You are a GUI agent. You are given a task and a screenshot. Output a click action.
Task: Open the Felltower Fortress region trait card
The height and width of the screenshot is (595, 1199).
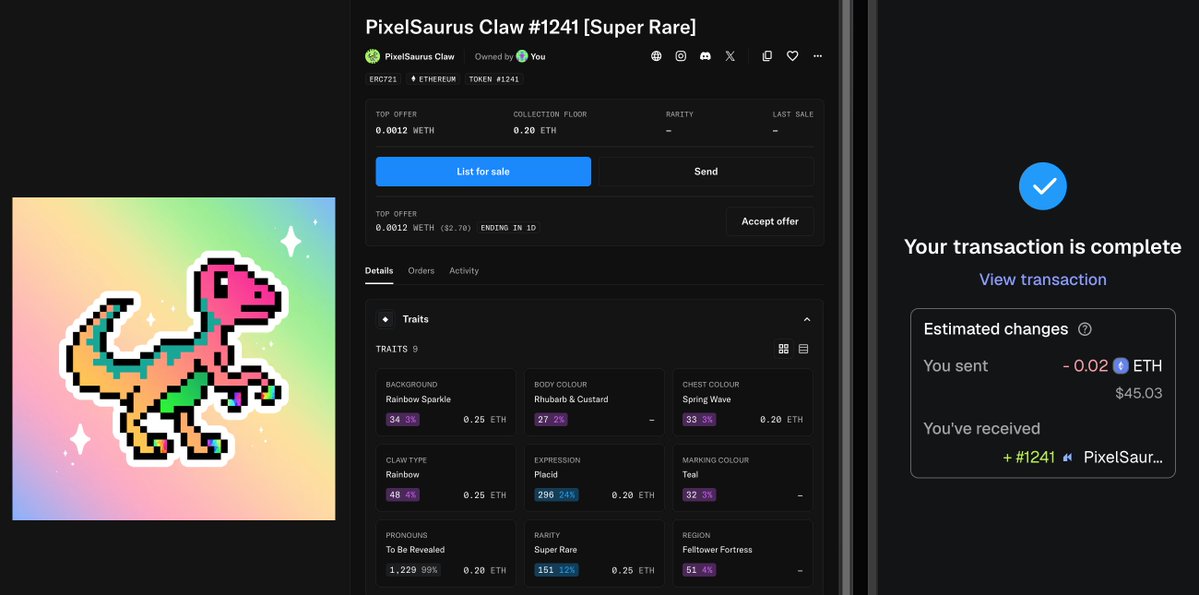(x=742, y=554)
